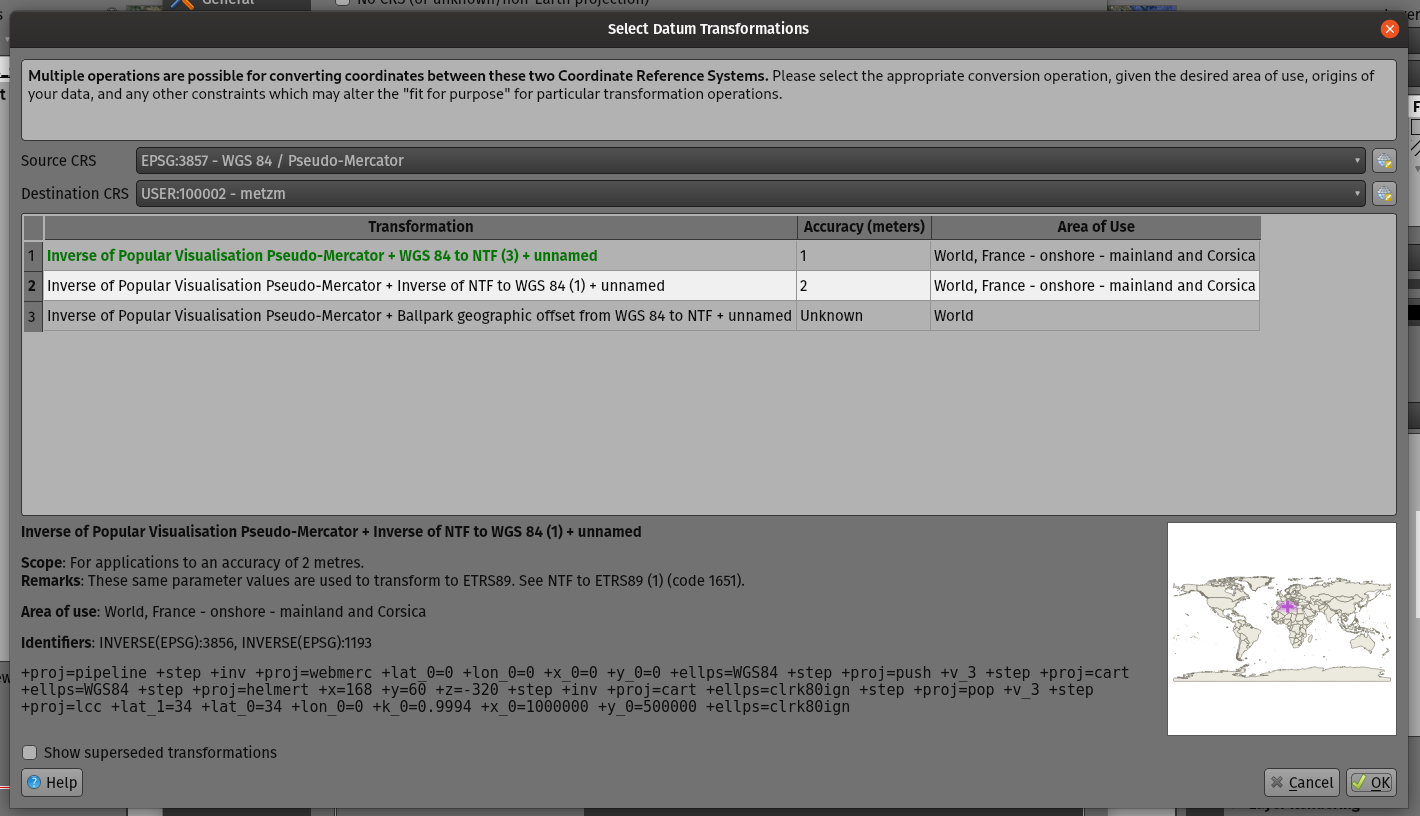
Task: Click the green OK checkmark icon
Action: (1362, 782)
